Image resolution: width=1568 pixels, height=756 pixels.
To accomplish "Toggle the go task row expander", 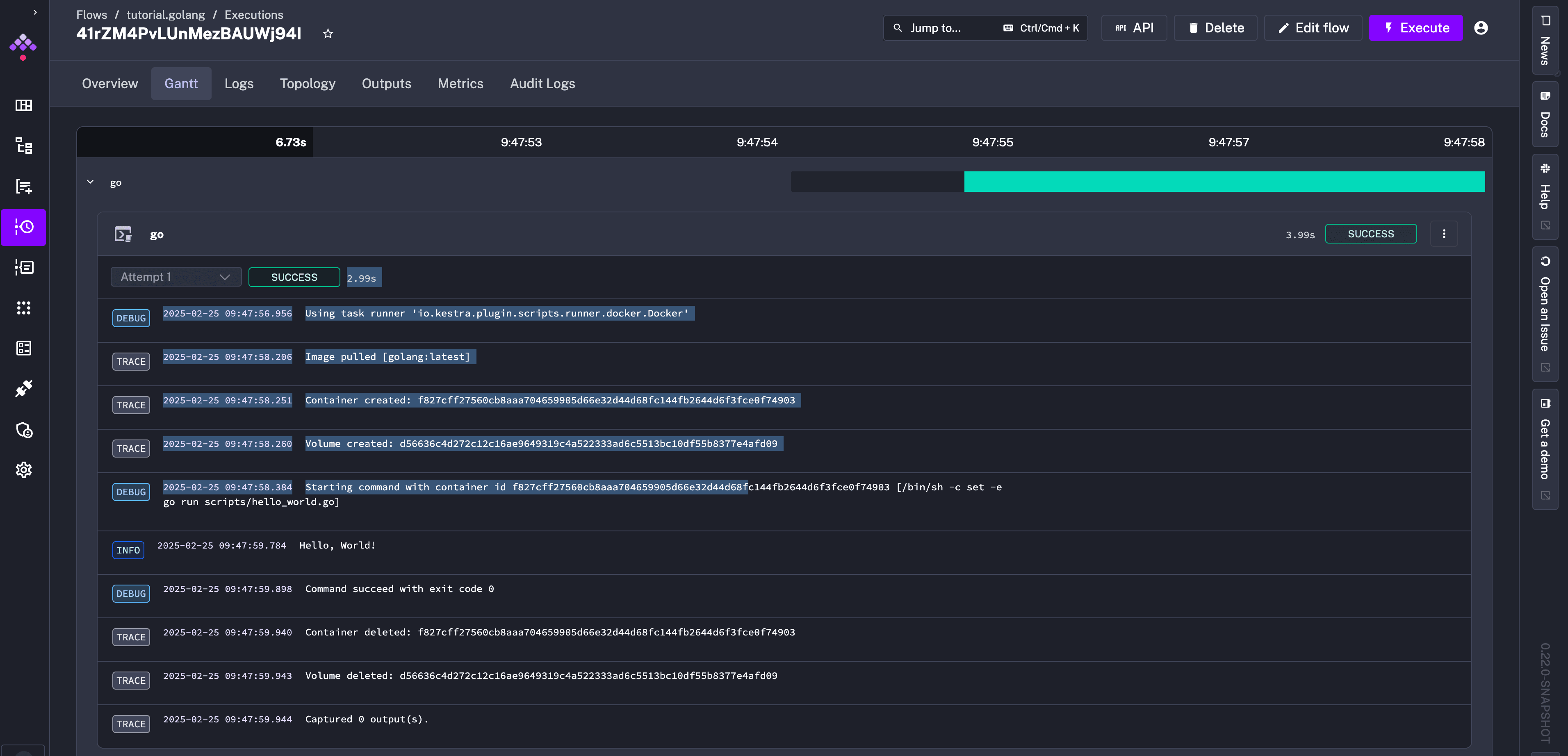I will (90, 182).
